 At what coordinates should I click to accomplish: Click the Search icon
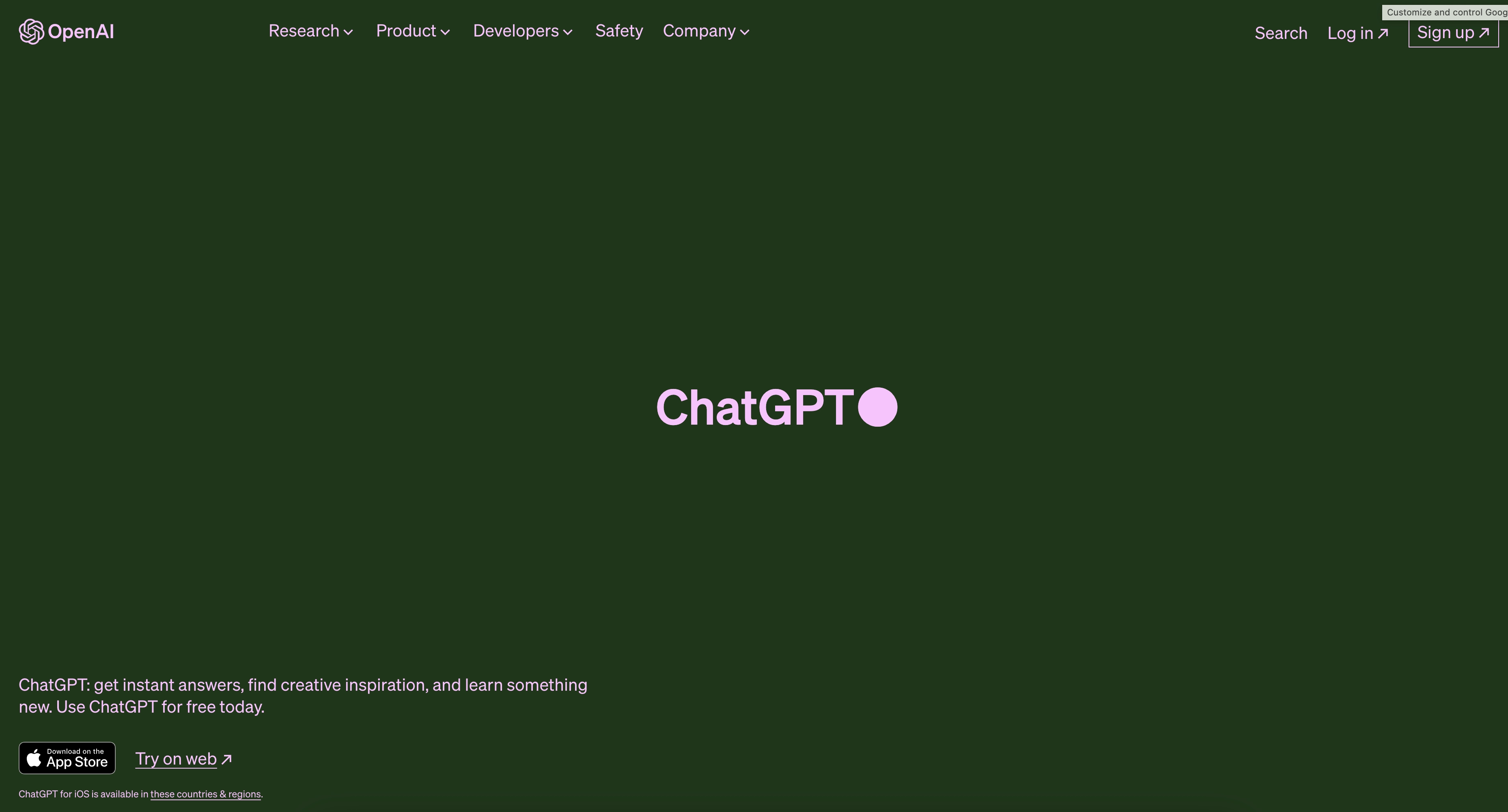click(x=1281, y=31)
